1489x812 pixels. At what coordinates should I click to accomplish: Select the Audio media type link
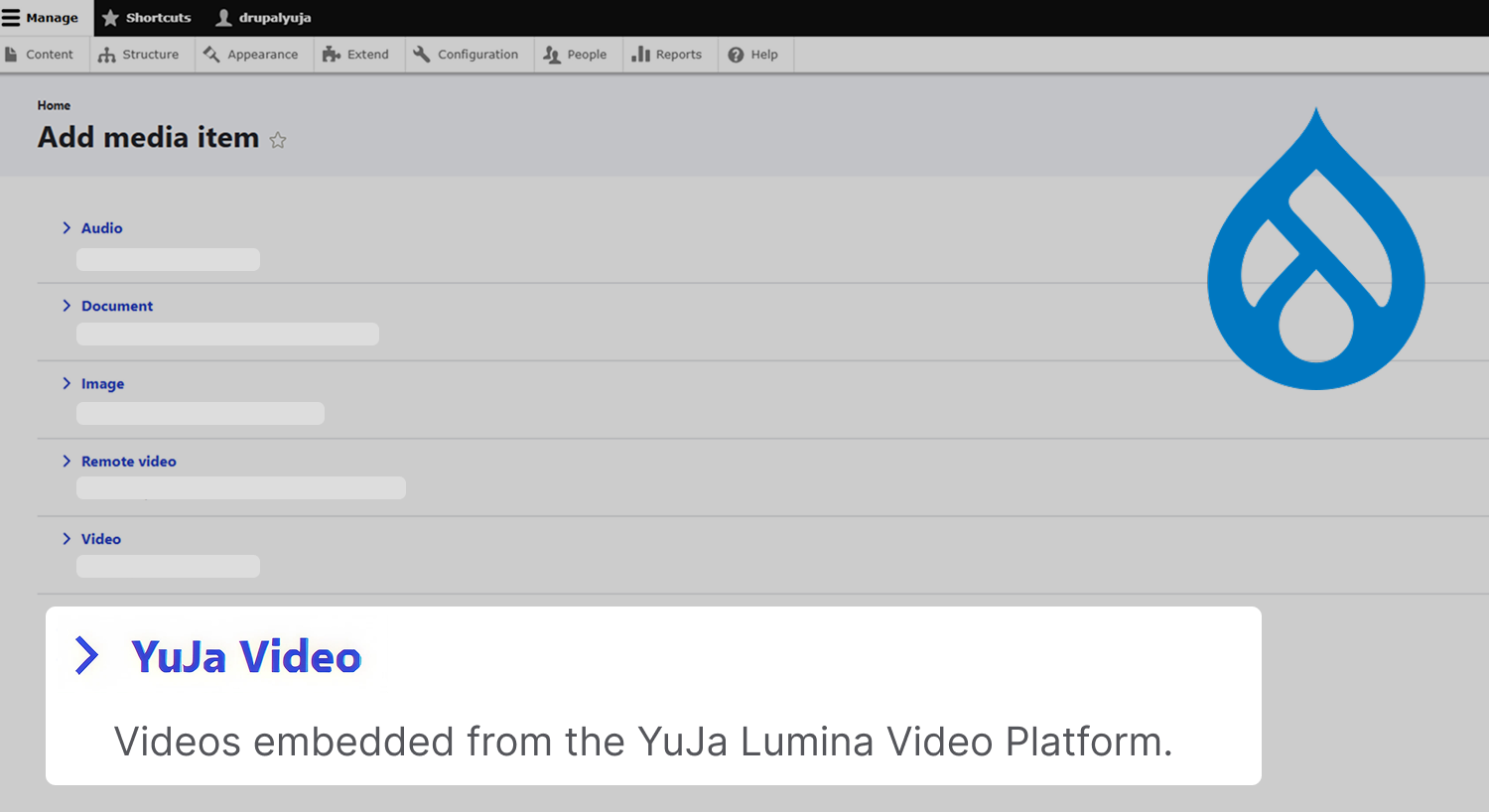[x=101, y=228]
